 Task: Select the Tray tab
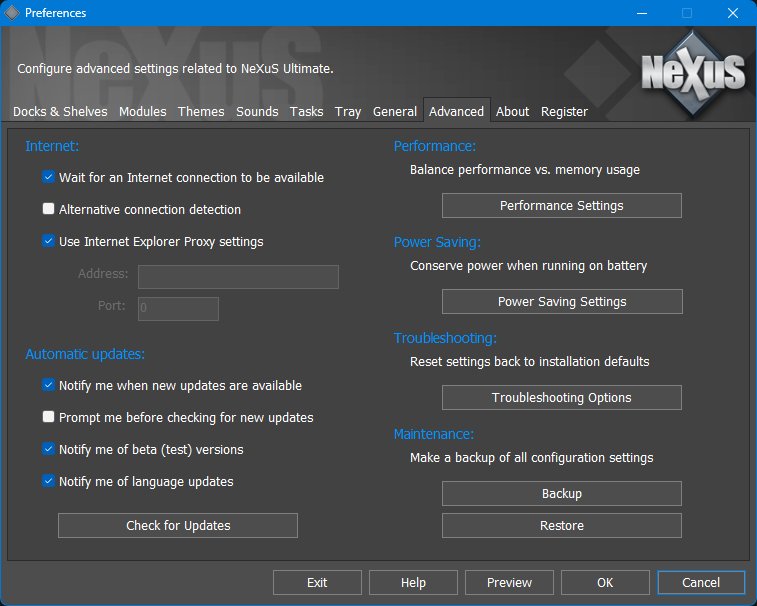(348, 112)
